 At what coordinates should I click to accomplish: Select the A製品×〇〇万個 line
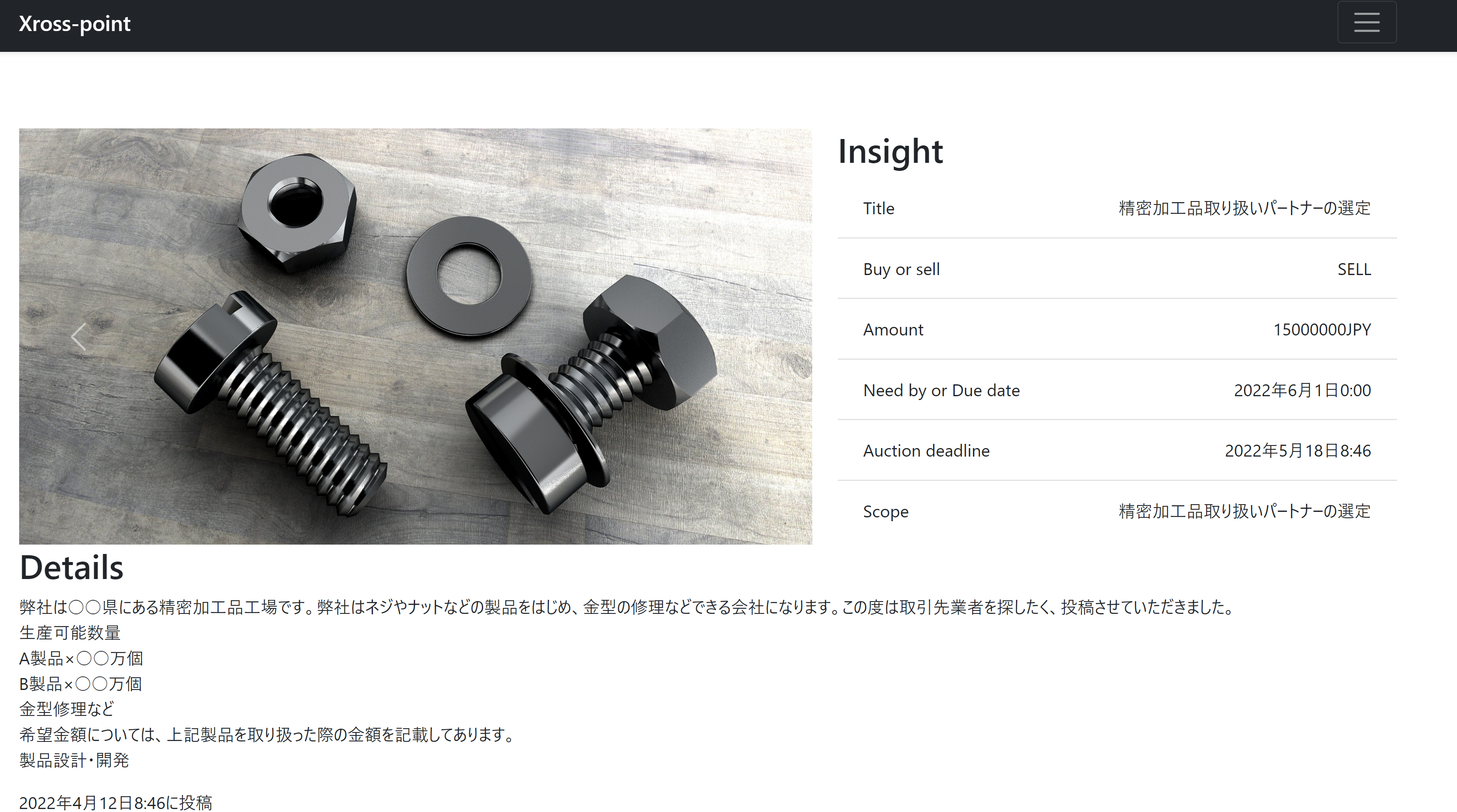click(x=81, y=658)
